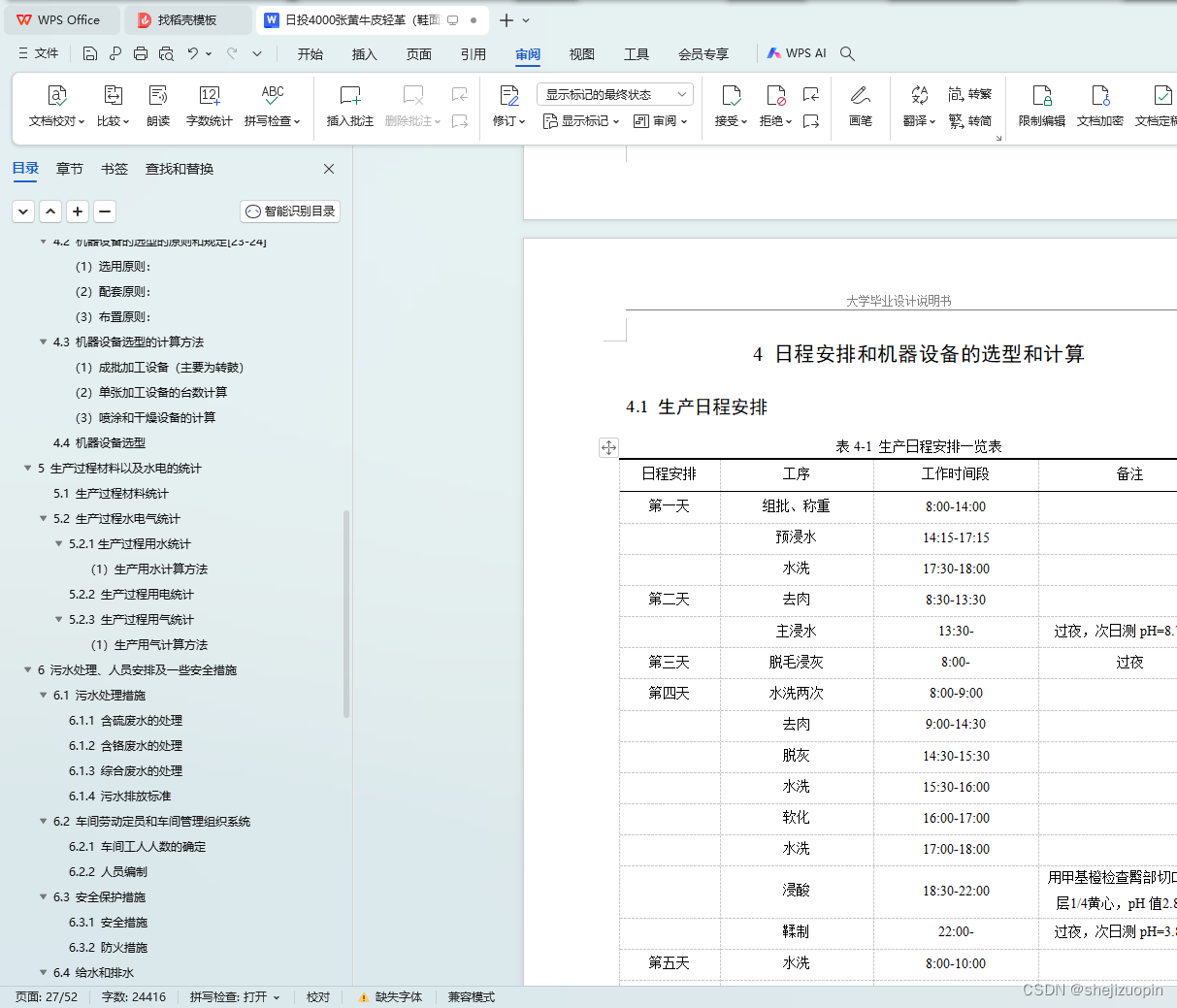Click the 文档加密 document encryption icon

(1100, 95)
